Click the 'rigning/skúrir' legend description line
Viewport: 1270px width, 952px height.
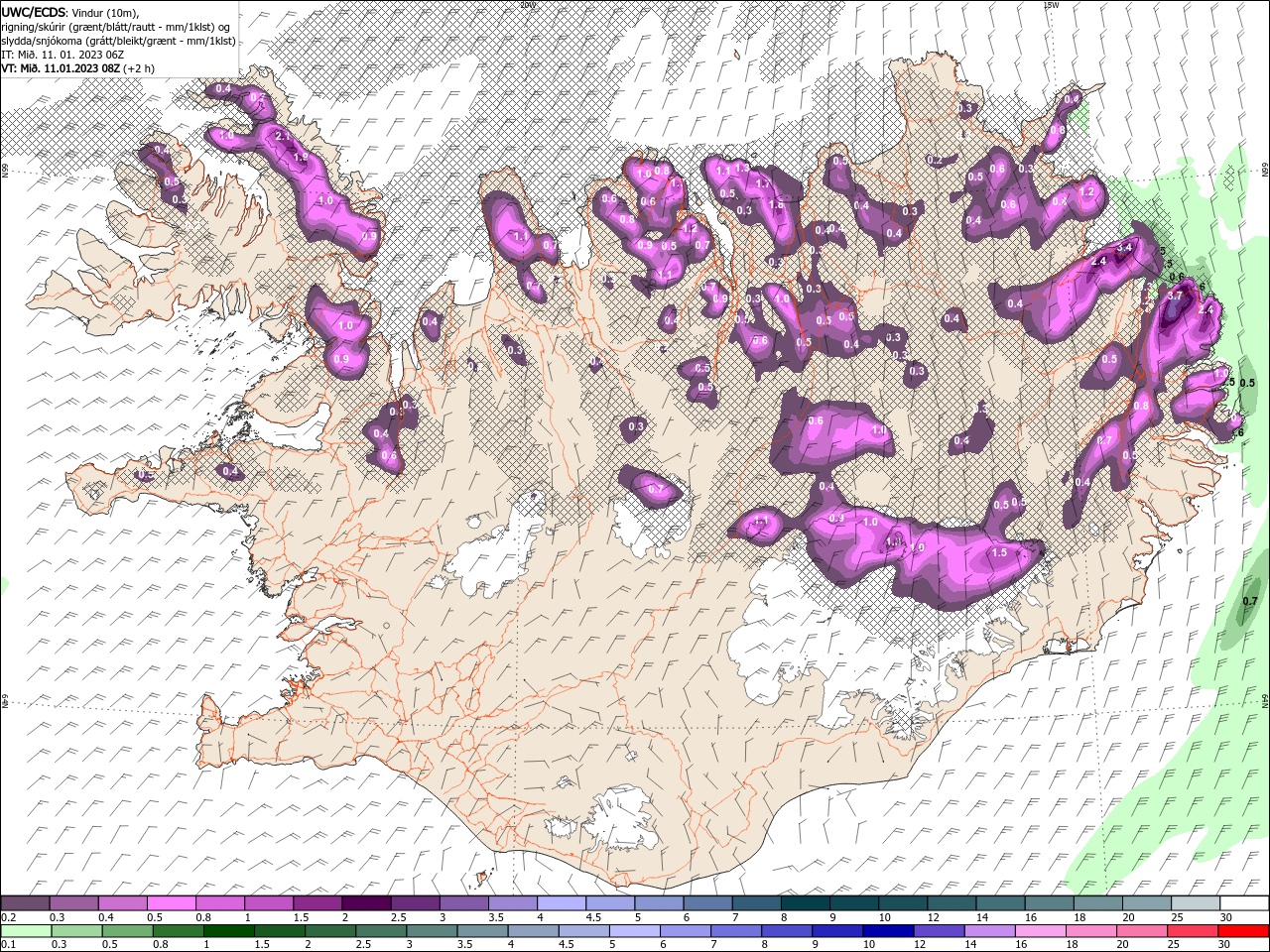click(115, 27)
